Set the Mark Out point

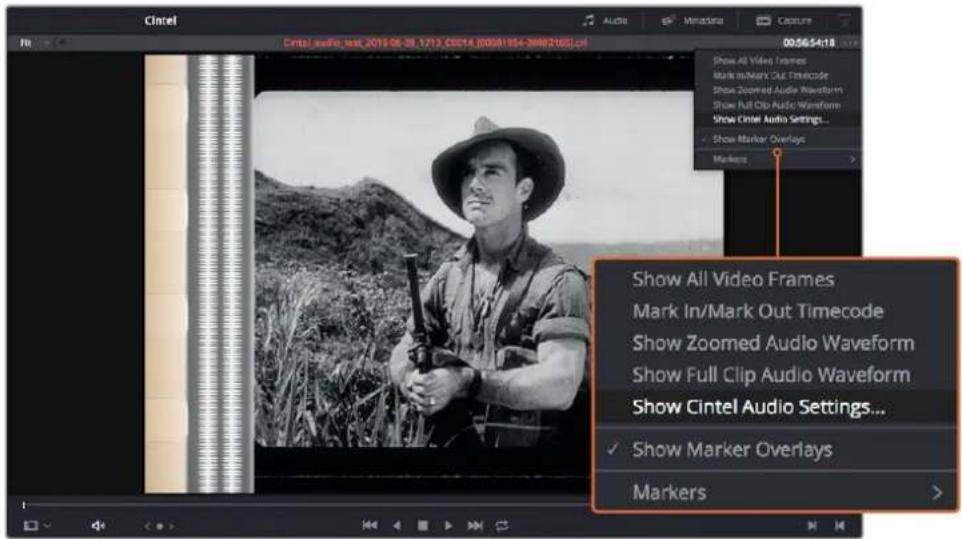click(x=840, y=526)
